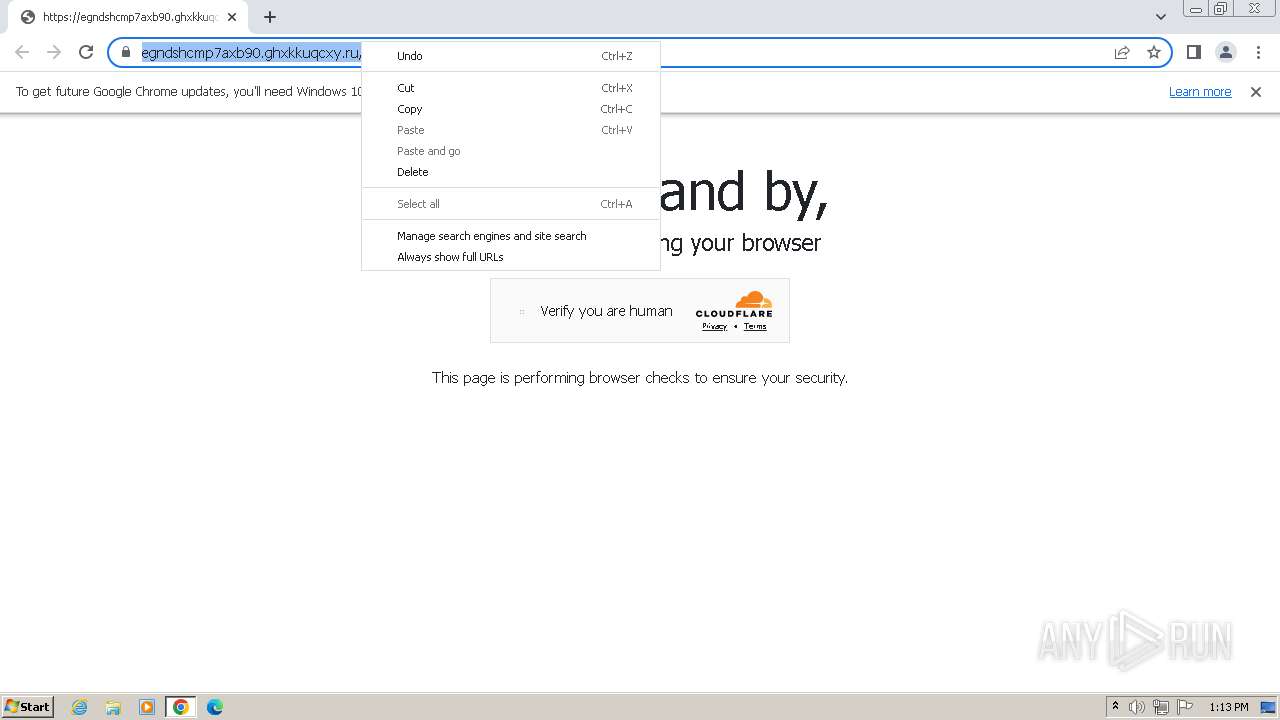Click the forward navigation arrow
The width and height of the screenshot is (1280, 720).
tap(54, 52)
